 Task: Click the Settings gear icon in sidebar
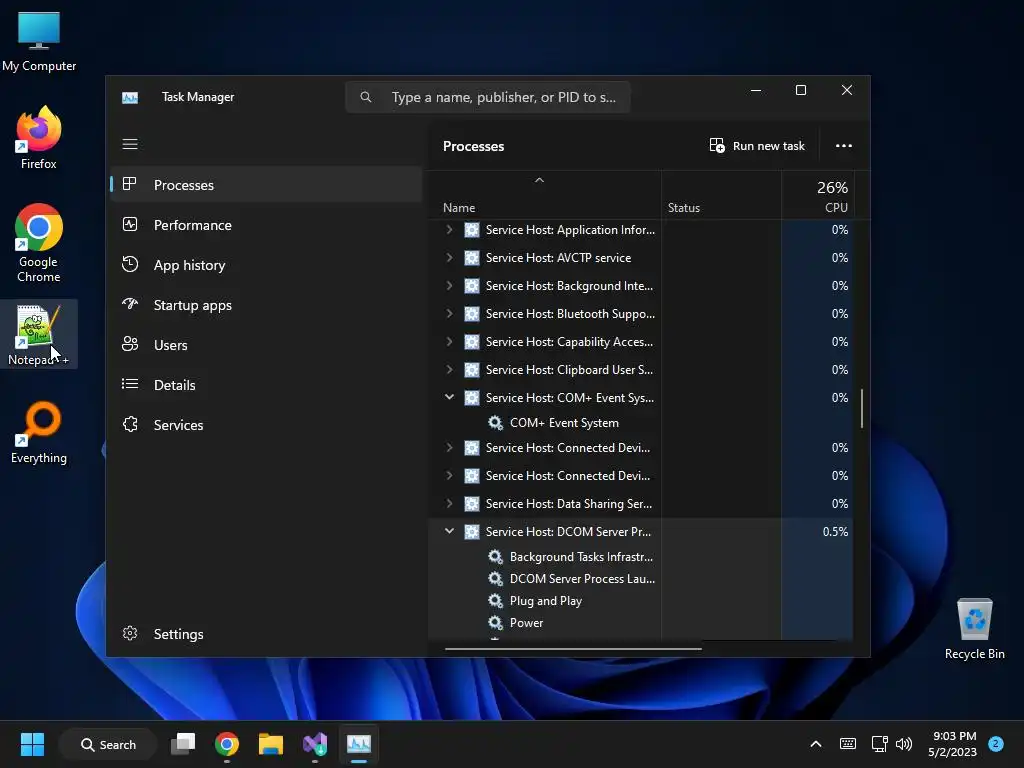pos(130,633)
